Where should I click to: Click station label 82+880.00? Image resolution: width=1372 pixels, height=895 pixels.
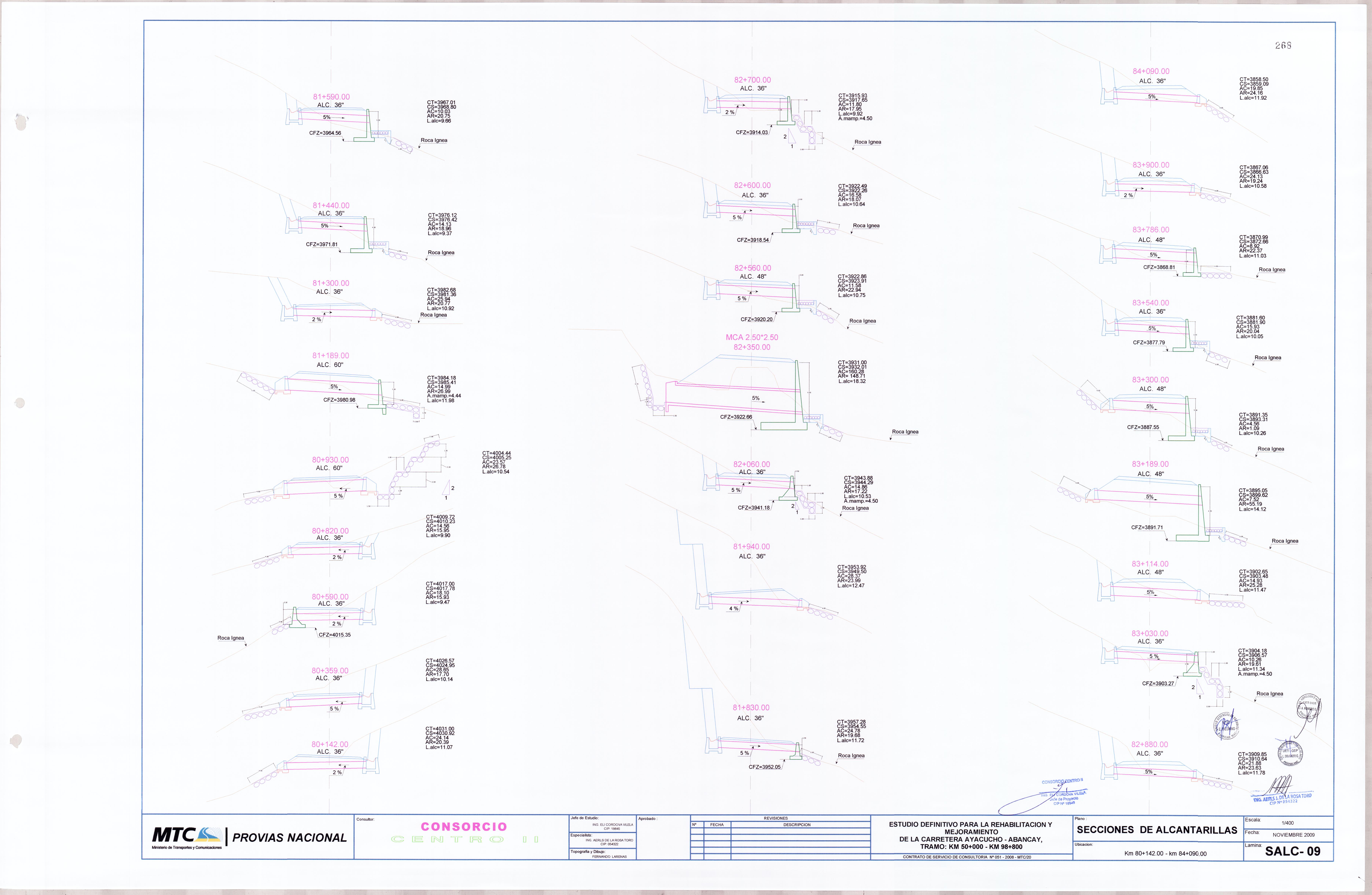[x=1150, y=745]
